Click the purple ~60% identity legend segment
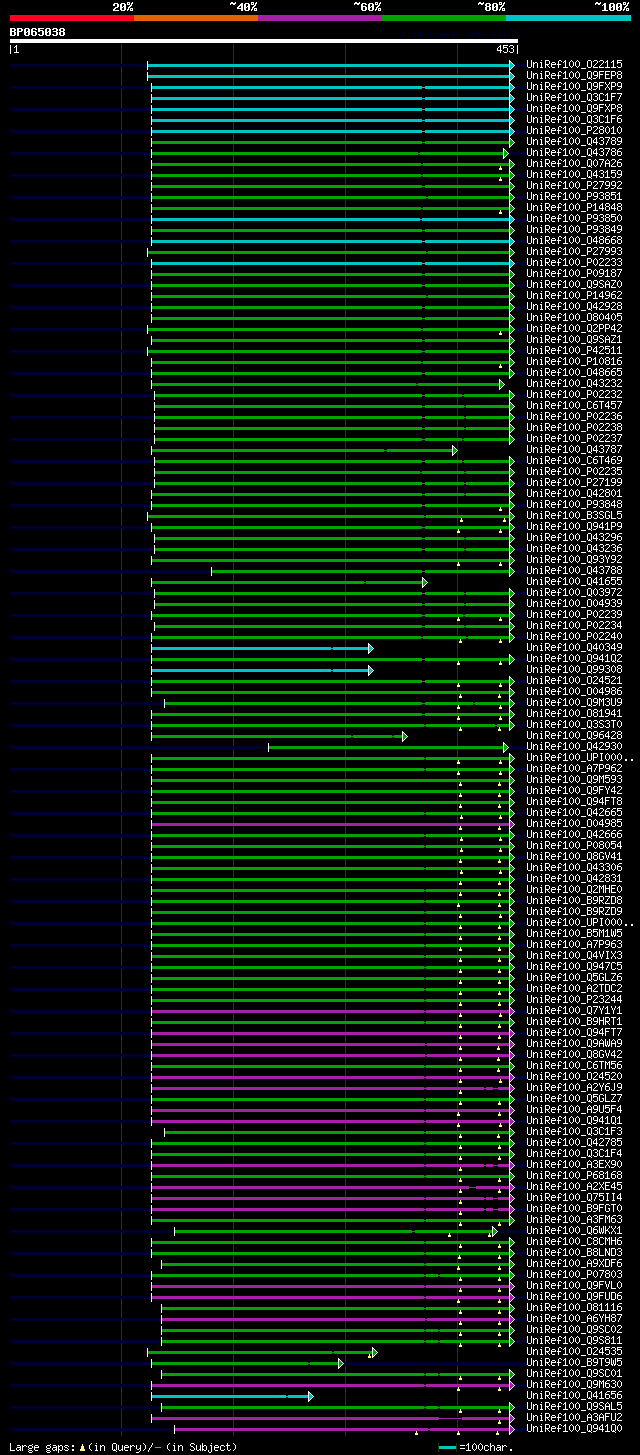The width and height of the screenshot is (640, 1455). [320, 17]
